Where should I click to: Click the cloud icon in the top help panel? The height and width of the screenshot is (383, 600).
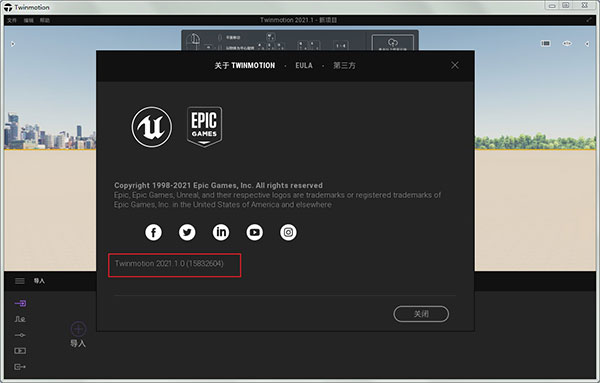point(393,42)
